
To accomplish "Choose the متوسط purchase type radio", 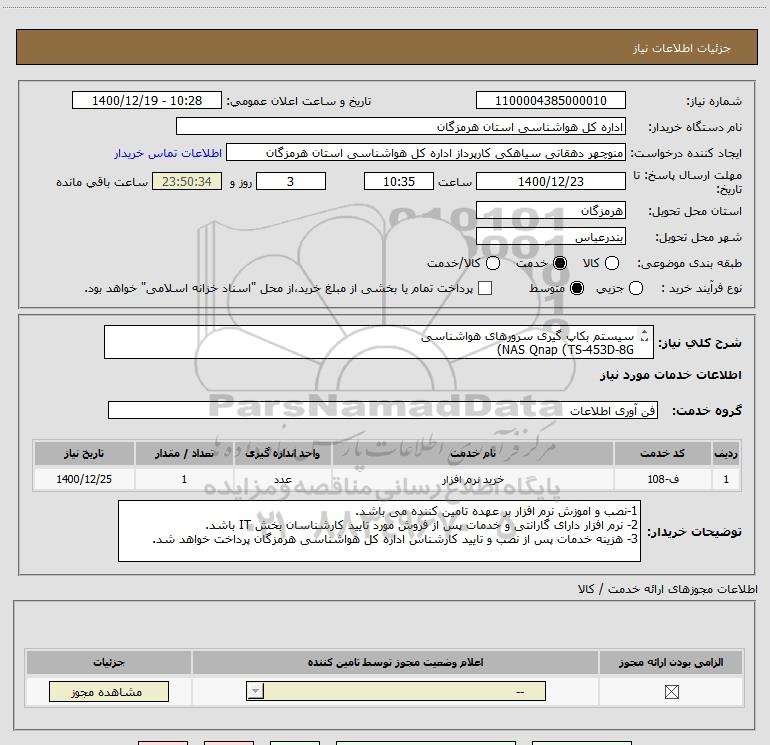I will click(x=577, y=288).
